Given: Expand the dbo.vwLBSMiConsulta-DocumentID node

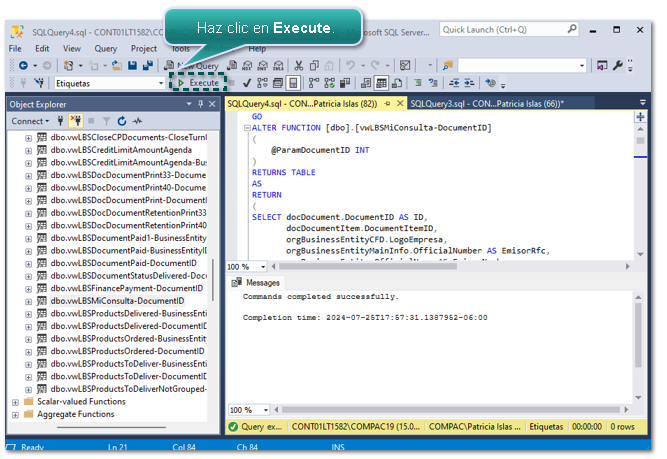Looking at the screenshot, I should tap(28, 302).
